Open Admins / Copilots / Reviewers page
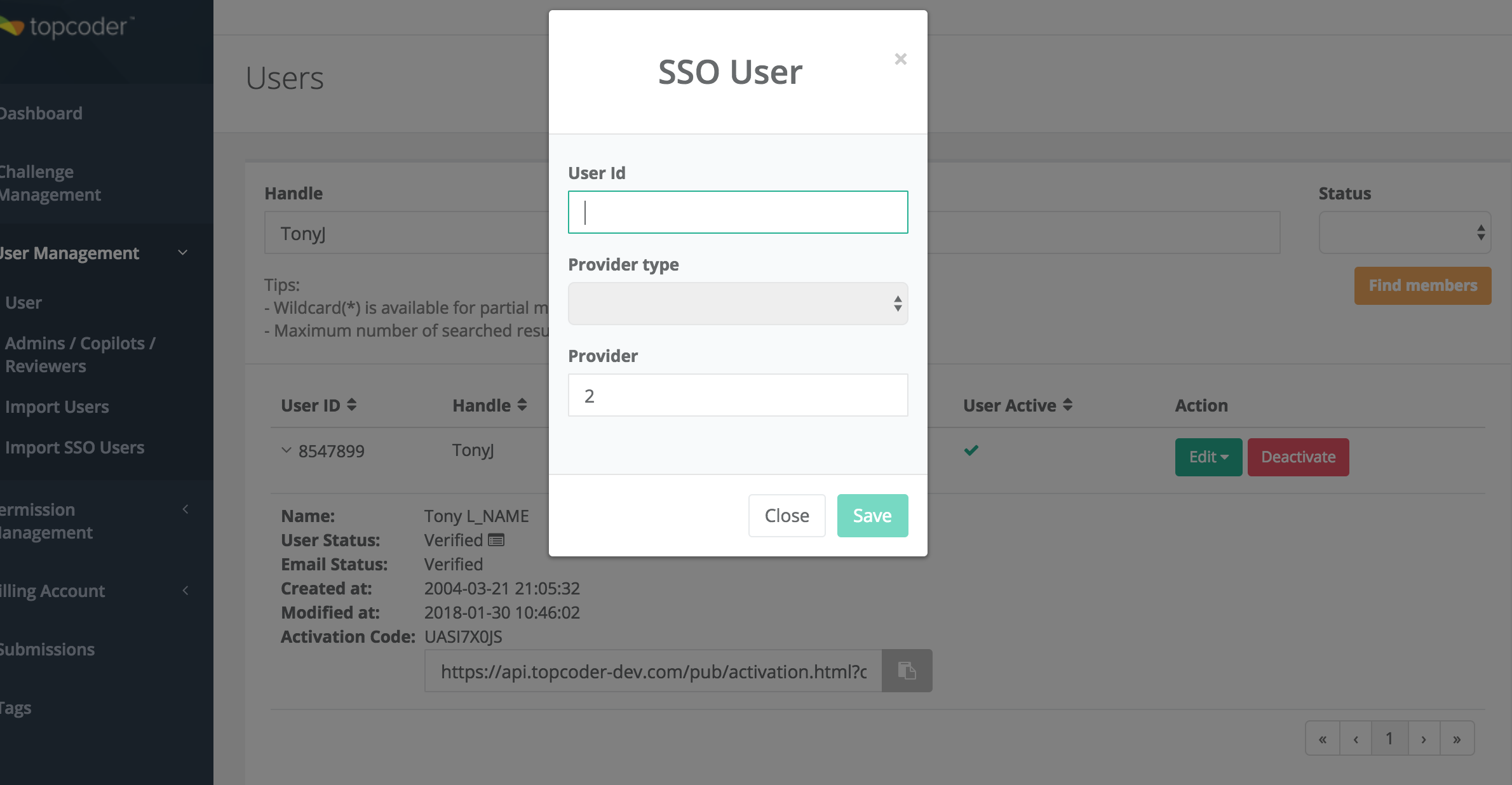The width and height of the screenshot is (1512, 785). pos(80,354)
